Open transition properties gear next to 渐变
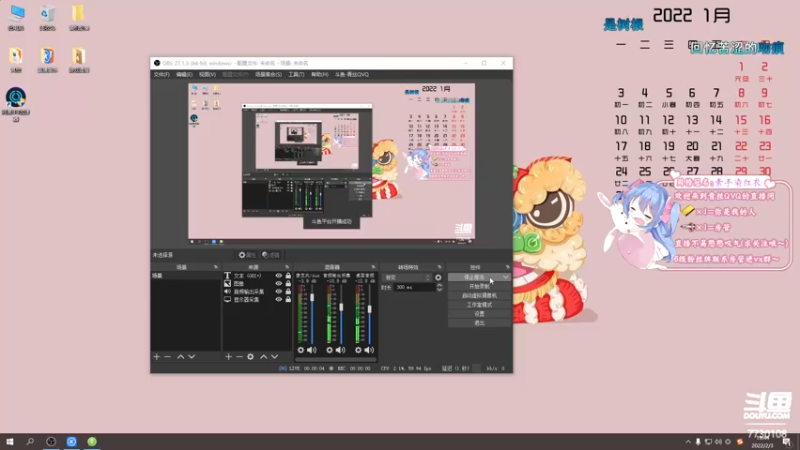800x450 pixels. 438,278
